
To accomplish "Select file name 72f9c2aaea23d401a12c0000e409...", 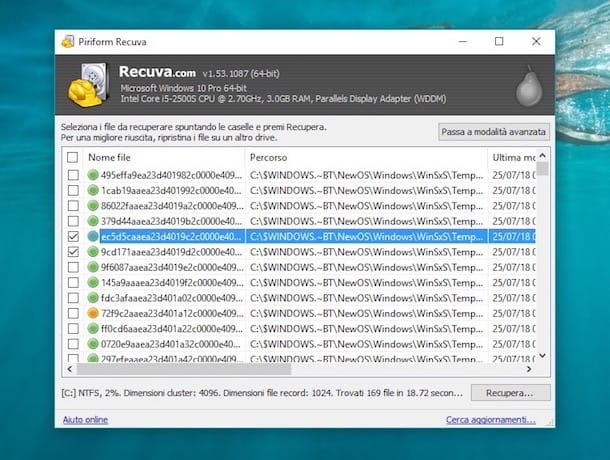I will 172,313.
